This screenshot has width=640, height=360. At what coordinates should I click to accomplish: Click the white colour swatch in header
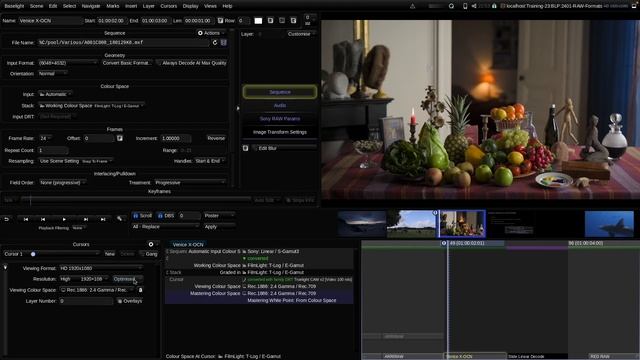click(x=258, y=20)
